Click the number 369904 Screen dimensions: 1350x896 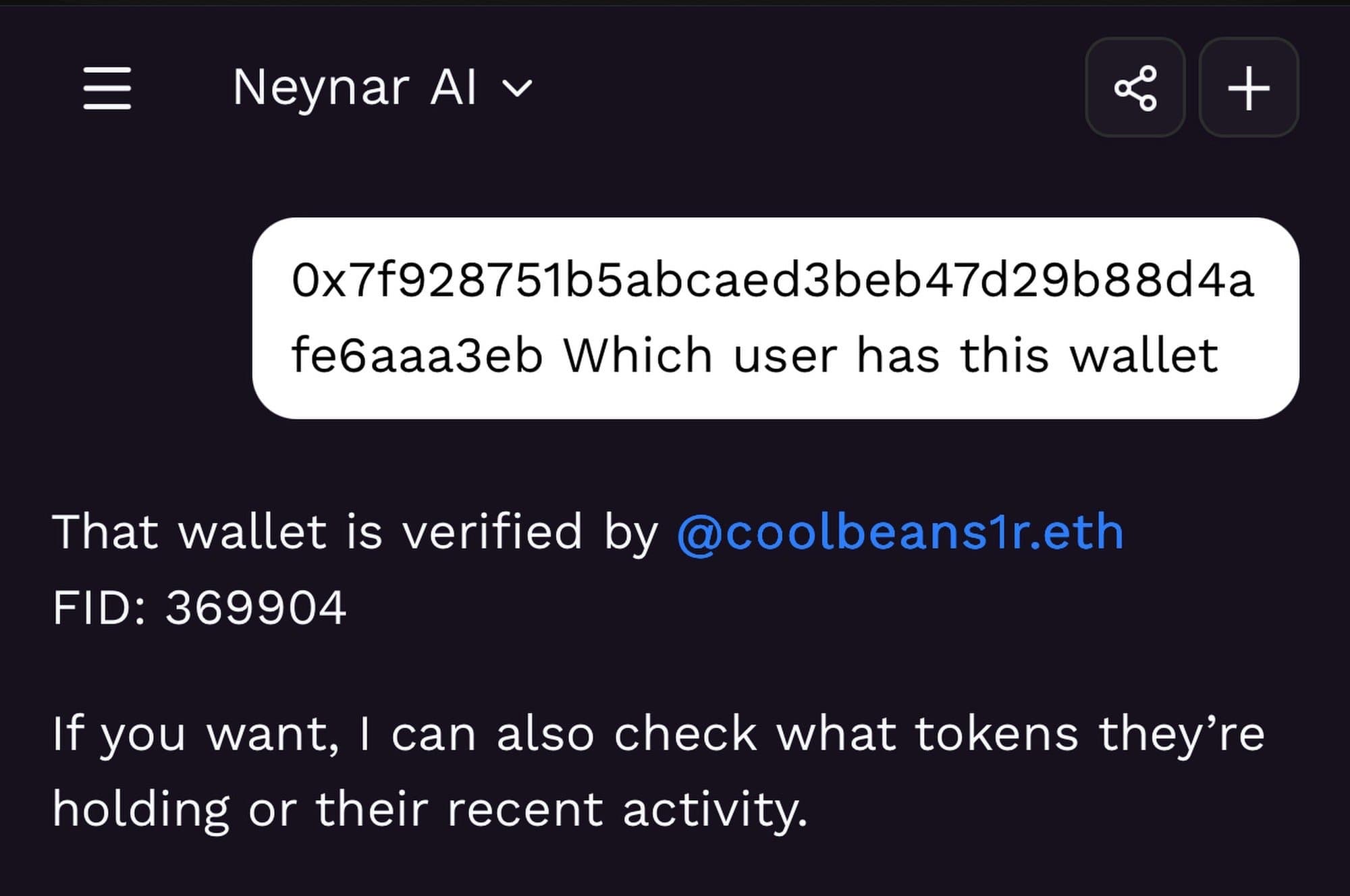point(256,608)
